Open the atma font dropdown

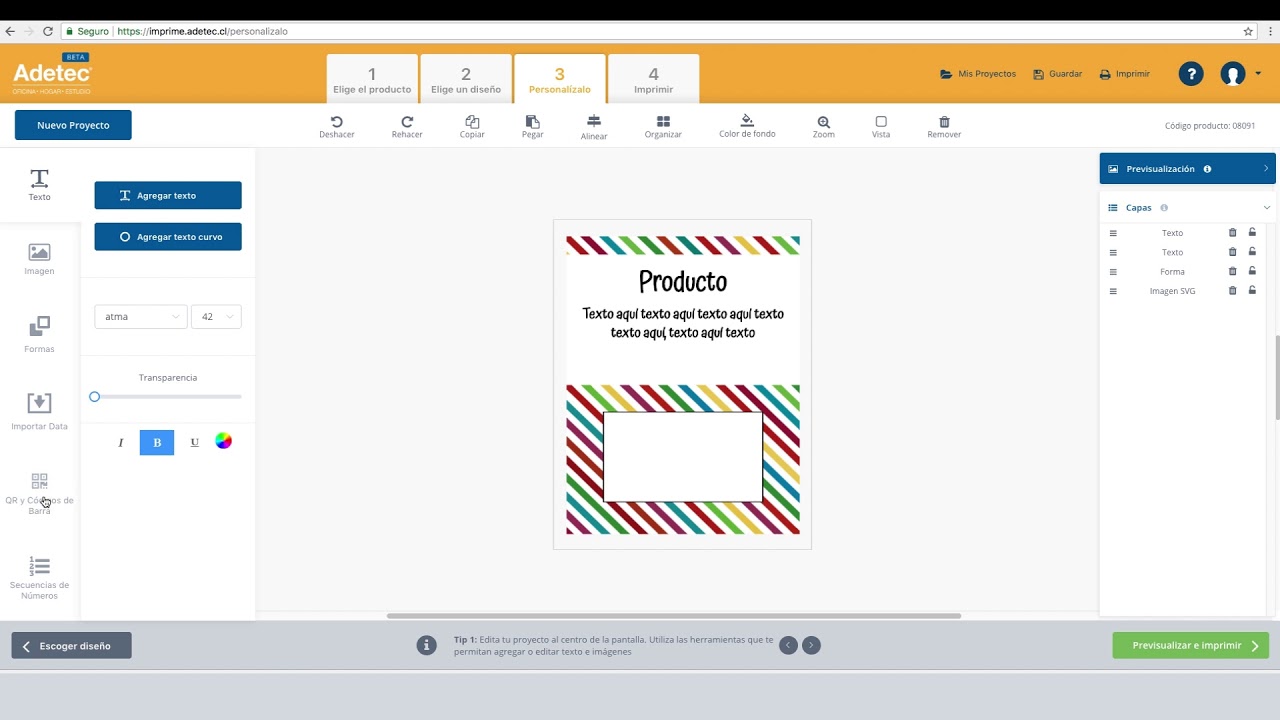coord(141,316)
